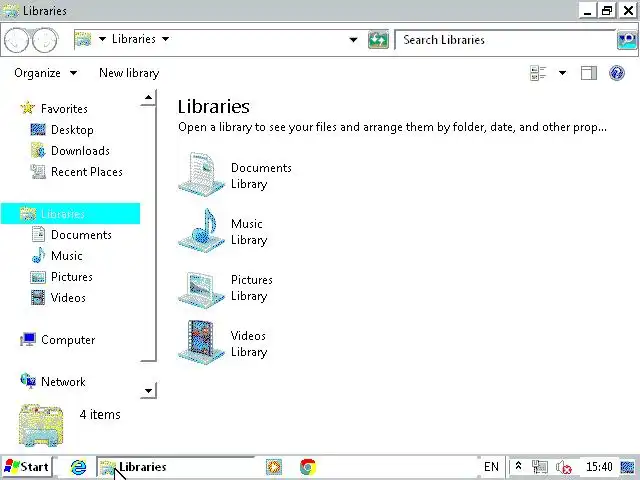
Task: Expand the arrow after Libraries in address bar
Action: (x=165, y=39)
